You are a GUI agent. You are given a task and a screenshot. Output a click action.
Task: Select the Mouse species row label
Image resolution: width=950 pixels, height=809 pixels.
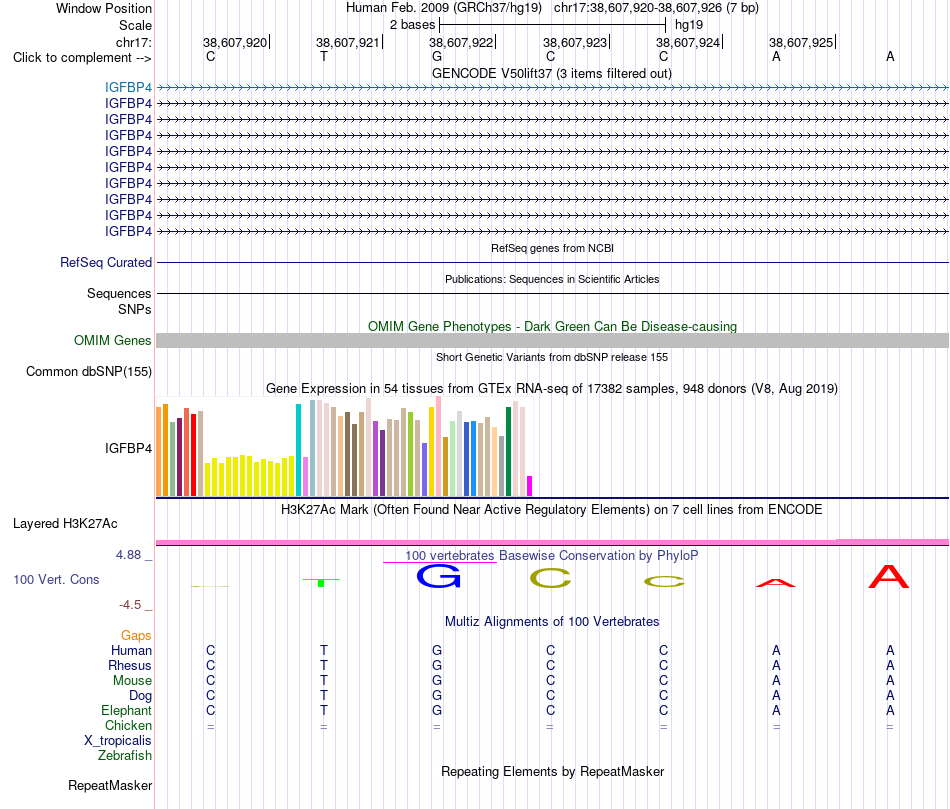[x=132, y=681]
